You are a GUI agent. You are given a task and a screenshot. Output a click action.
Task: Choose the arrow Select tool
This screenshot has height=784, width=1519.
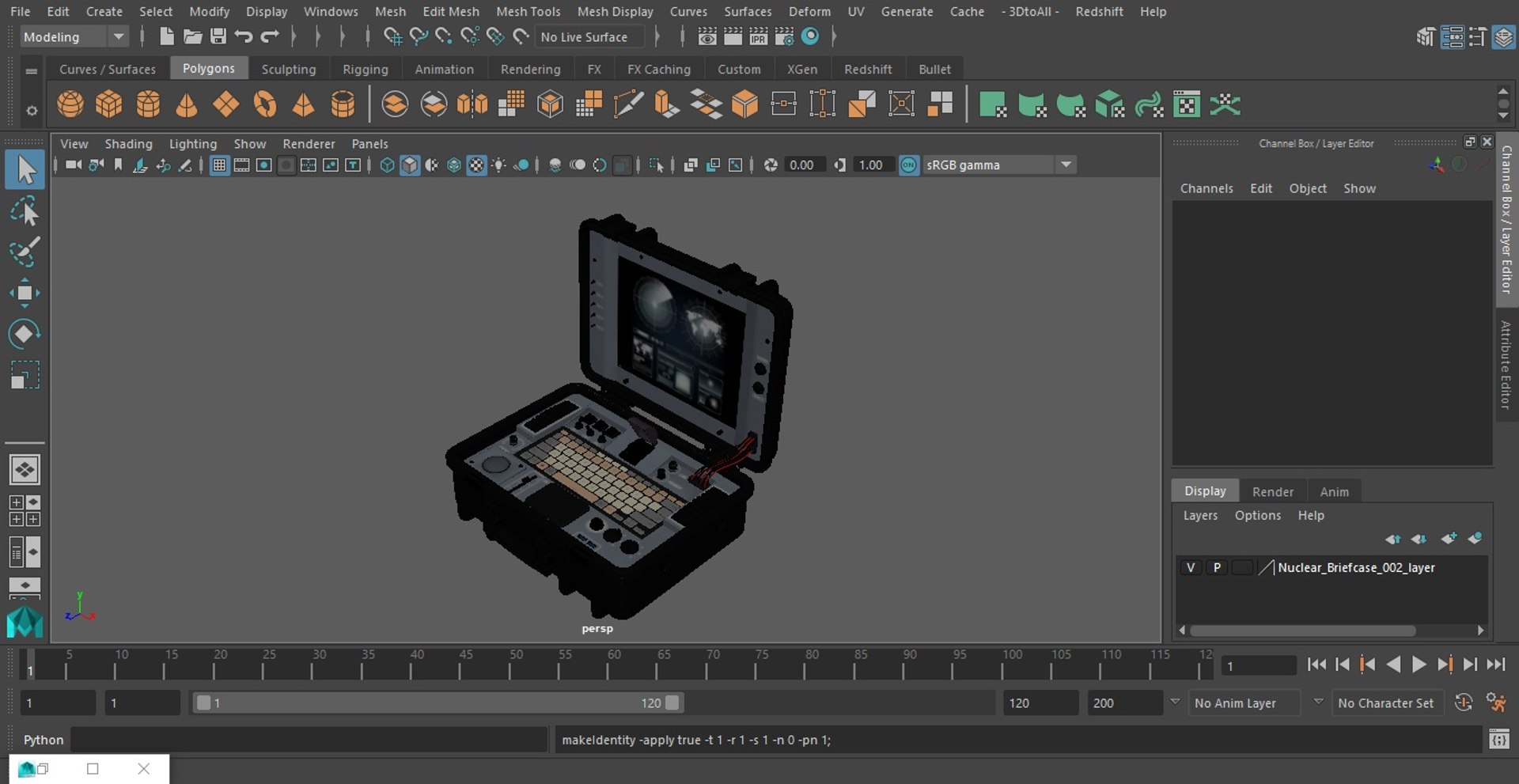[25, 170]
